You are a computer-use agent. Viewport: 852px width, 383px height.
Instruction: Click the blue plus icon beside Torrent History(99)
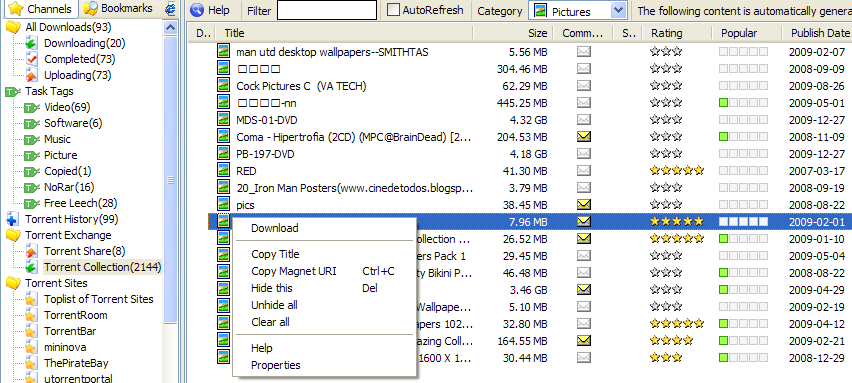click(x=12, y=219)
